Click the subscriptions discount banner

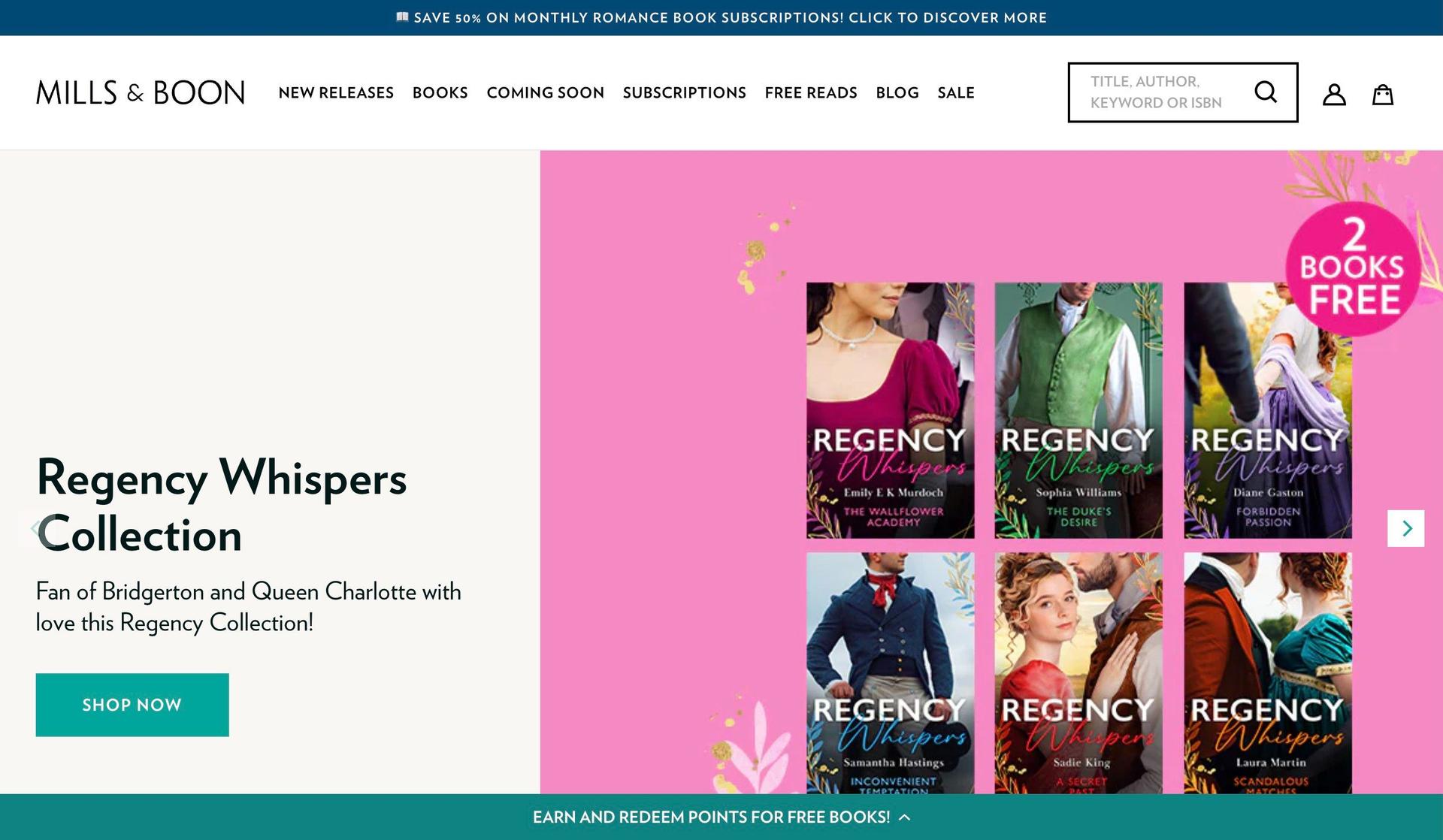click(x=721, y=17)
